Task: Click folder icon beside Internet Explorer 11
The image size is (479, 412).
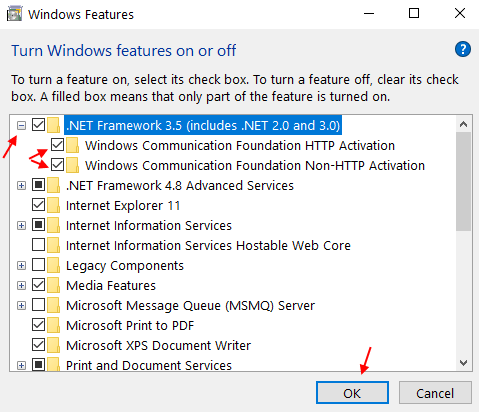Action: click(53, 205)
